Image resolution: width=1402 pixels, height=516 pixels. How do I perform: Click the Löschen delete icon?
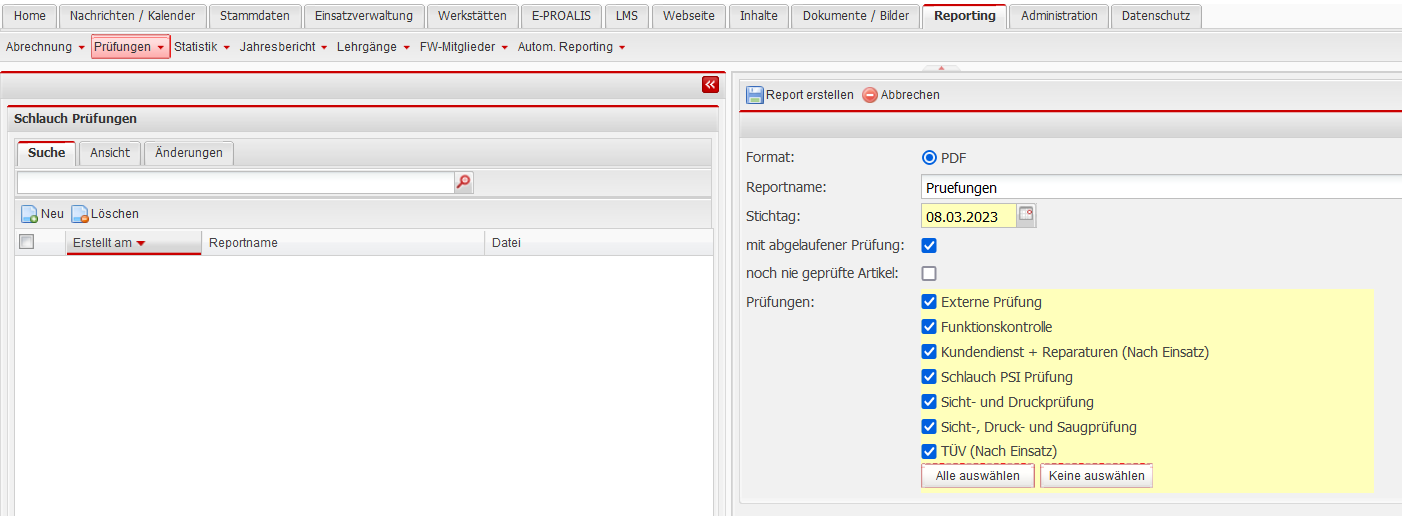click(x=80, y=214)
